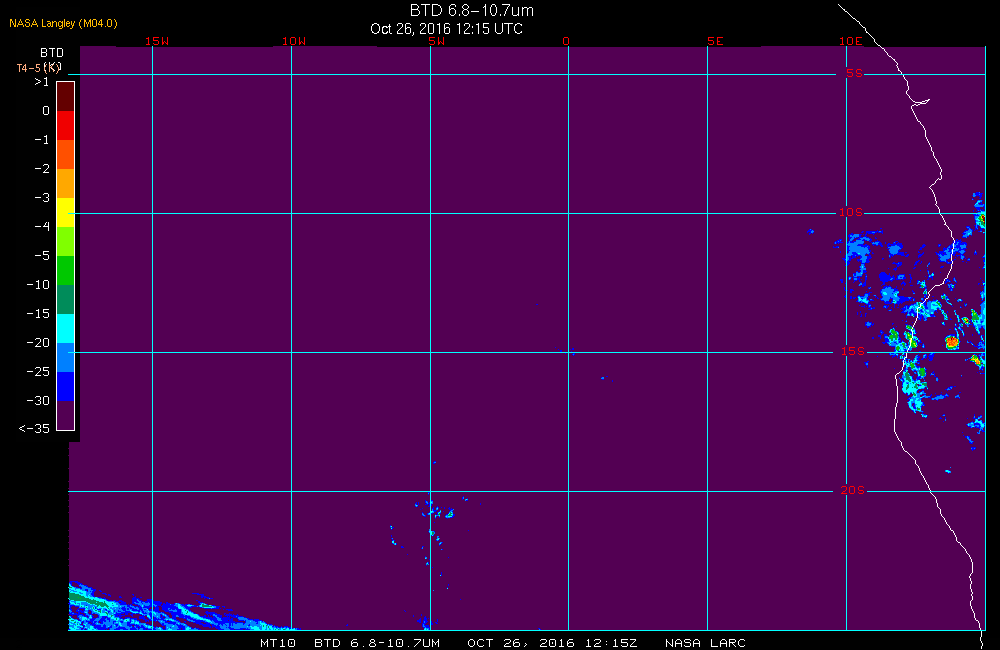Click the '20S' latitude label
The height and width of the screenshot is (650, 1000).
(853, 490)
